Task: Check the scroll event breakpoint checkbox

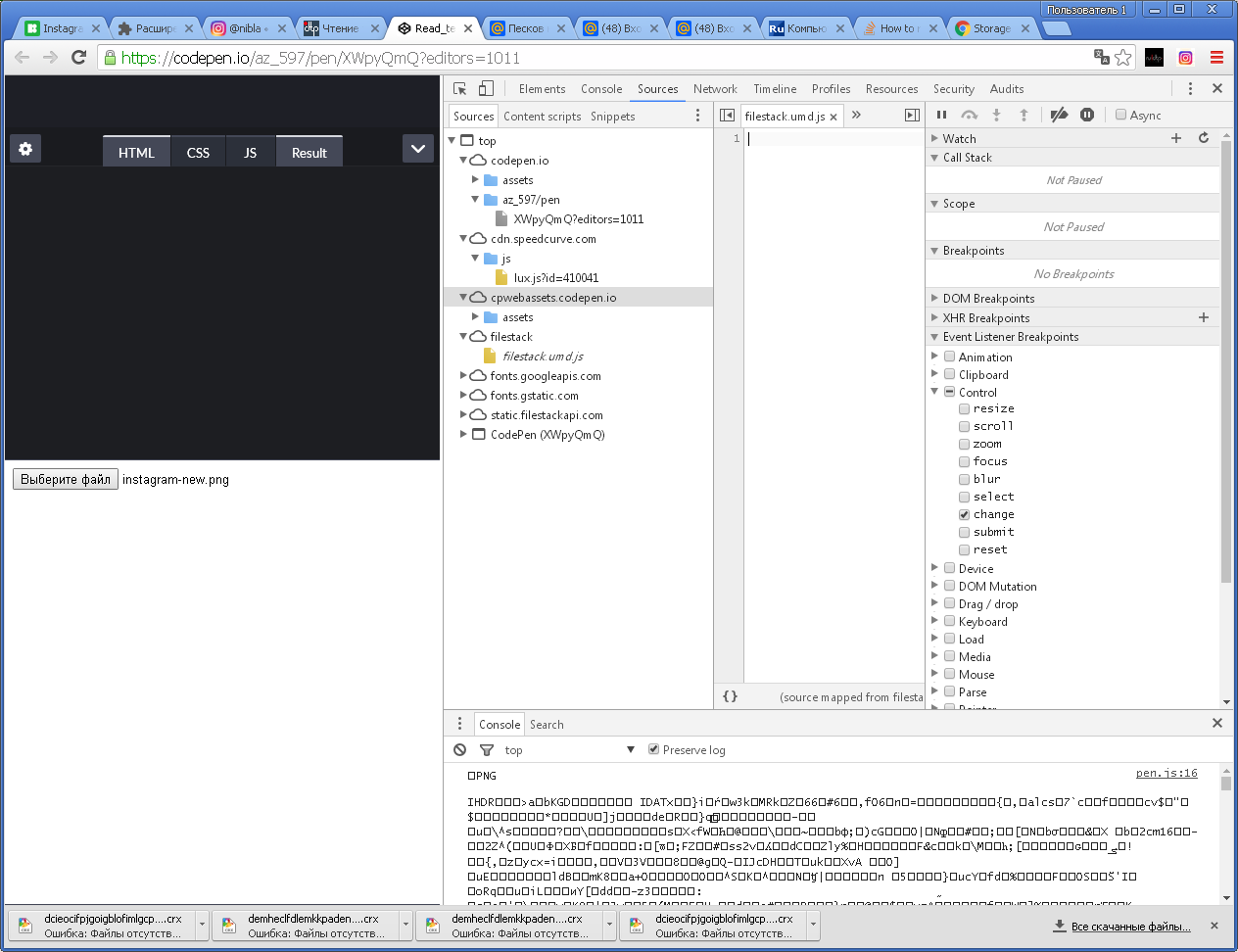Action: (x=964, y=426)
